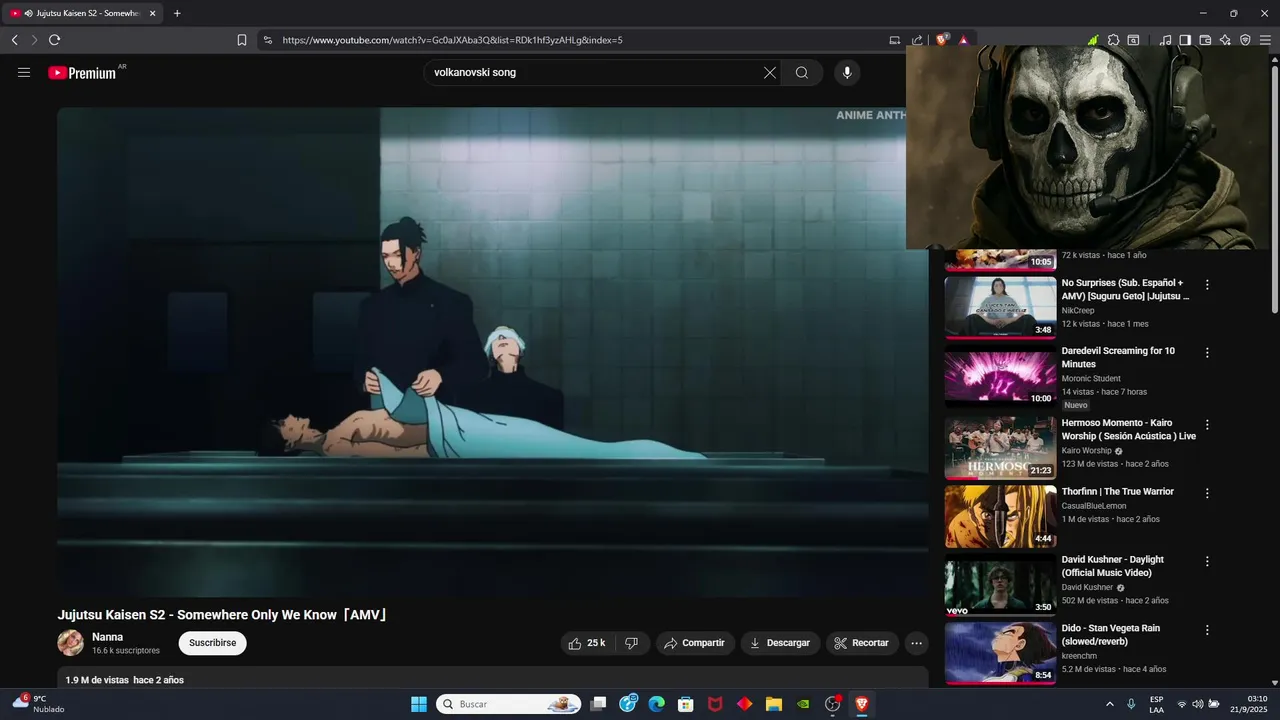Open No Surprises Suguru Geto thumbnail

1000,308
